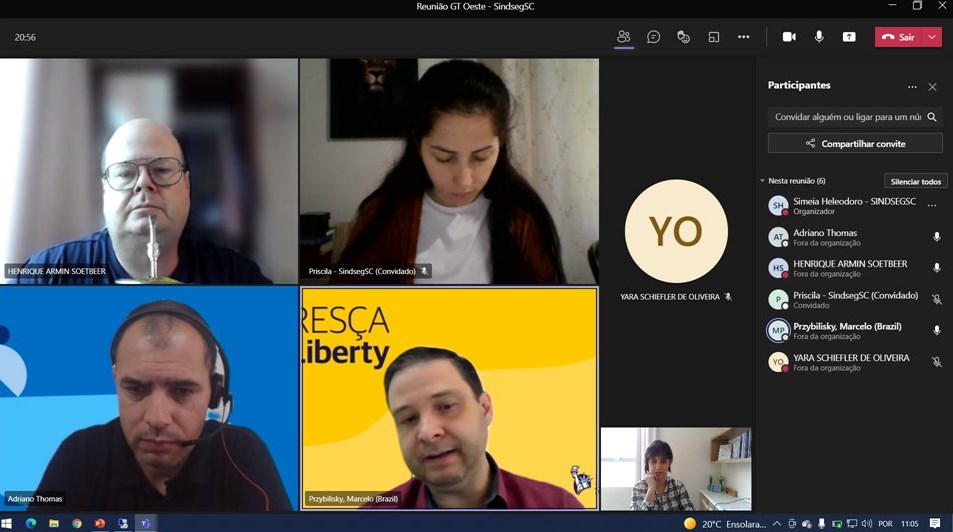Toggle the camera on or off
This screenshot has height=532, width=953.
click(789, 37)
